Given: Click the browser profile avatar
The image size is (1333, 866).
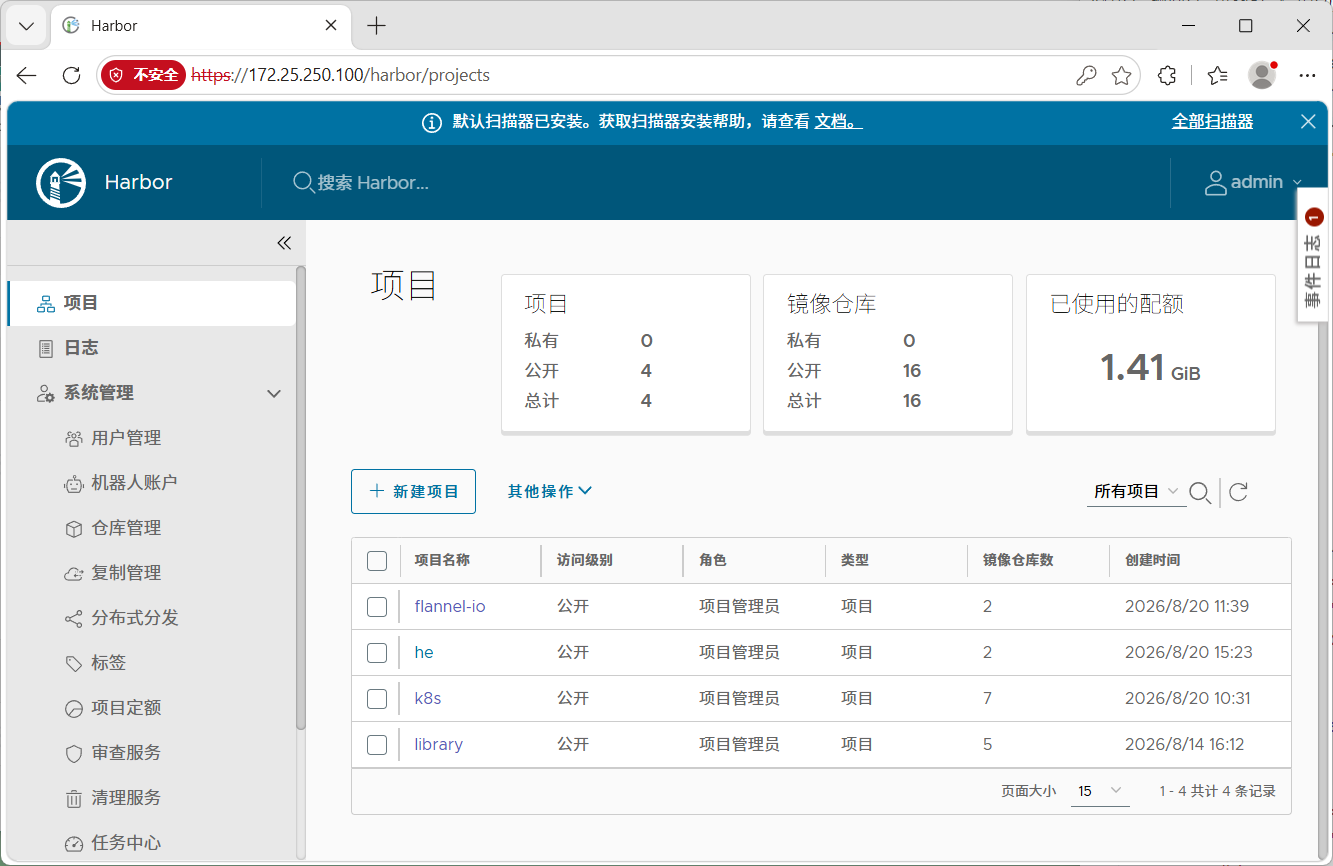Looking at the screenshot, I should (x=1262, y=75).
